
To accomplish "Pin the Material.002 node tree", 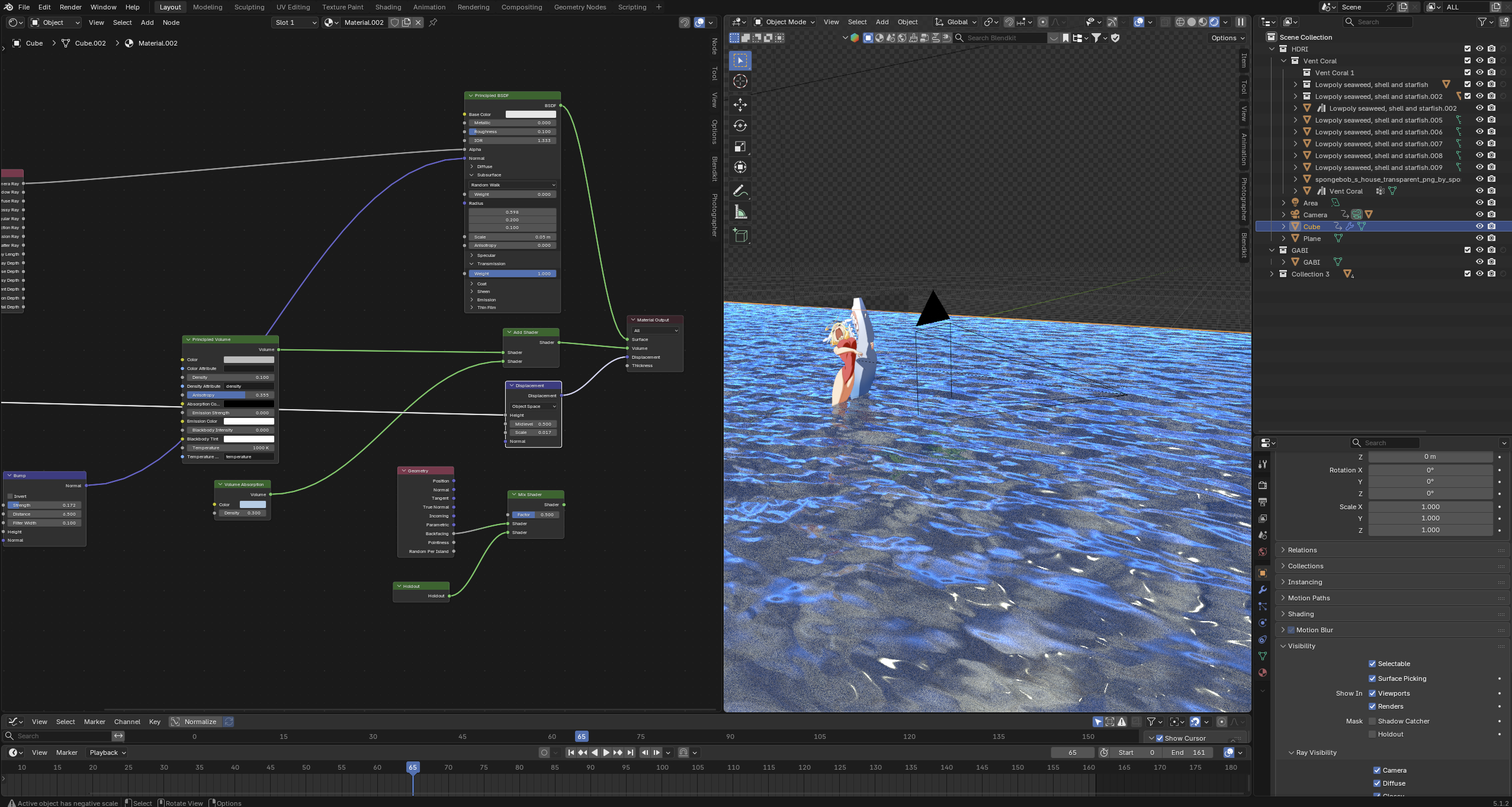I will (433, 22).
